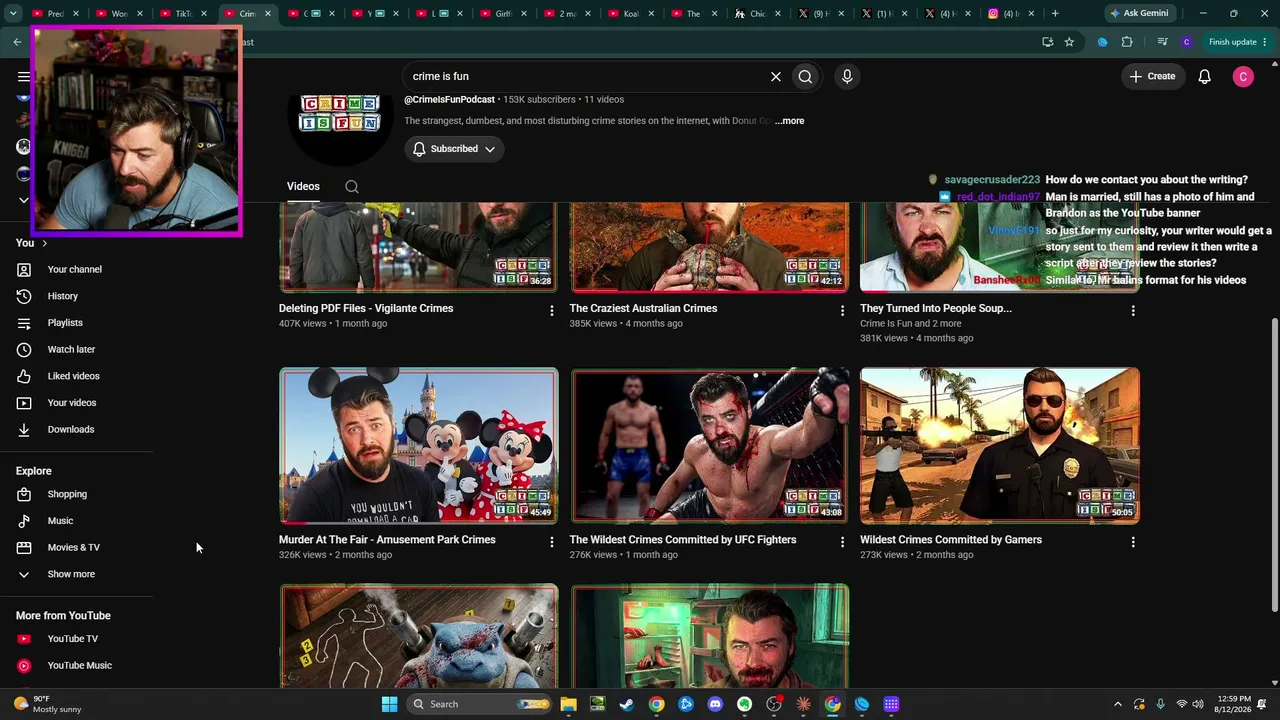Click the Ask Gemini button
Screen dimensions: 1280x720
1139,13
